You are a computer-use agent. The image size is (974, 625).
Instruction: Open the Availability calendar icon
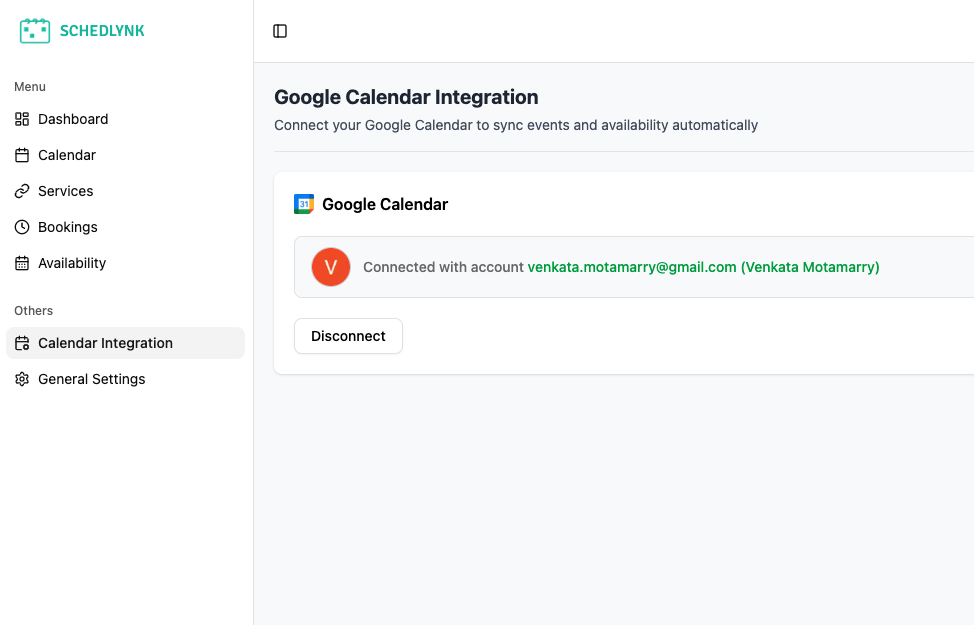pos(22,263)
